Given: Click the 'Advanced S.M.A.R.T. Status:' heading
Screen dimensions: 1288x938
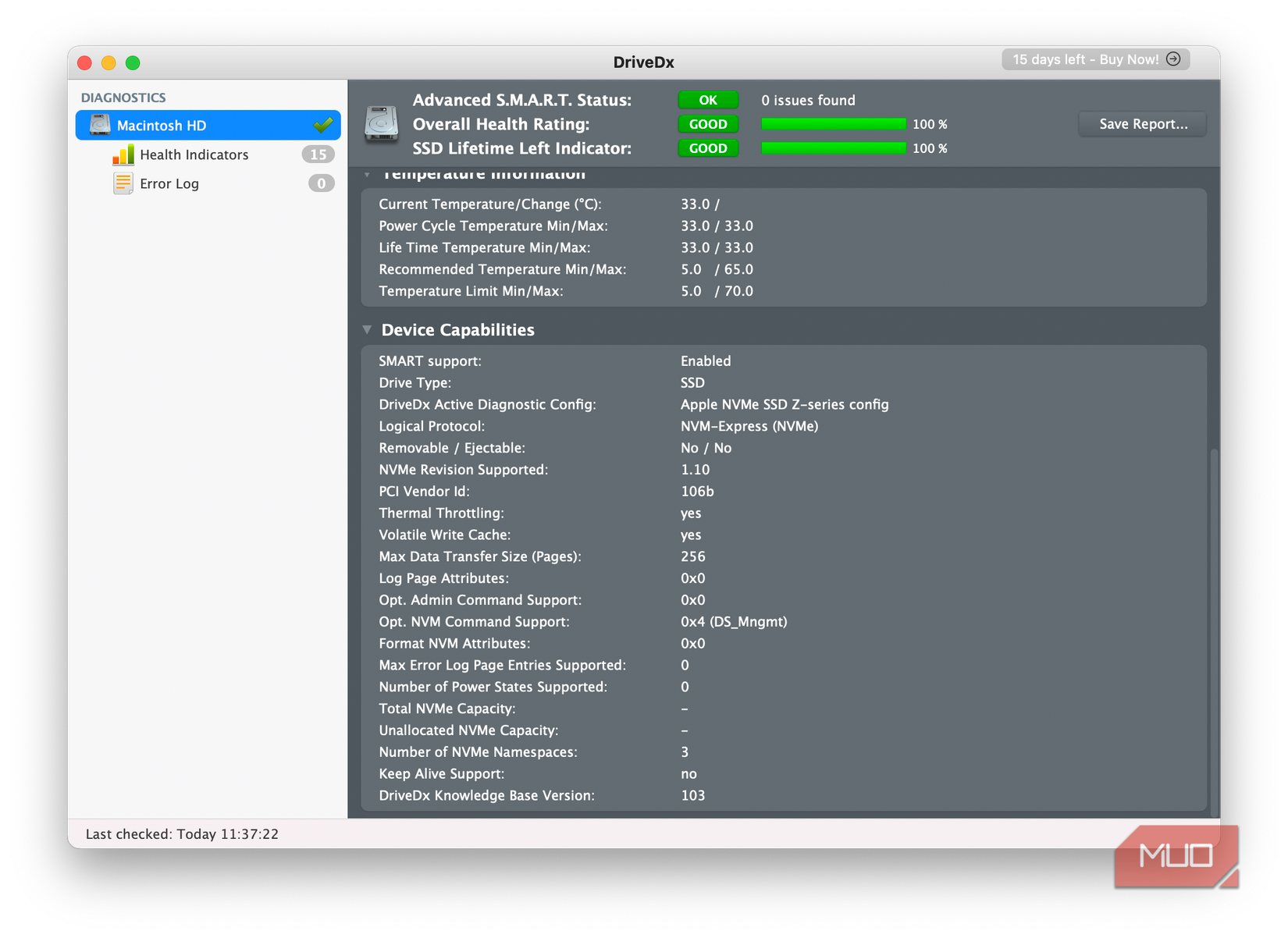Looking at the screenshot, I should coord(522,100).
